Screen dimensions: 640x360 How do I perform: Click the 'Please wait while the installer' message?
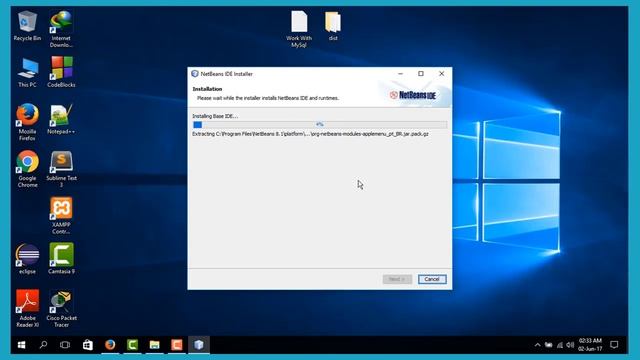[268, 98]
